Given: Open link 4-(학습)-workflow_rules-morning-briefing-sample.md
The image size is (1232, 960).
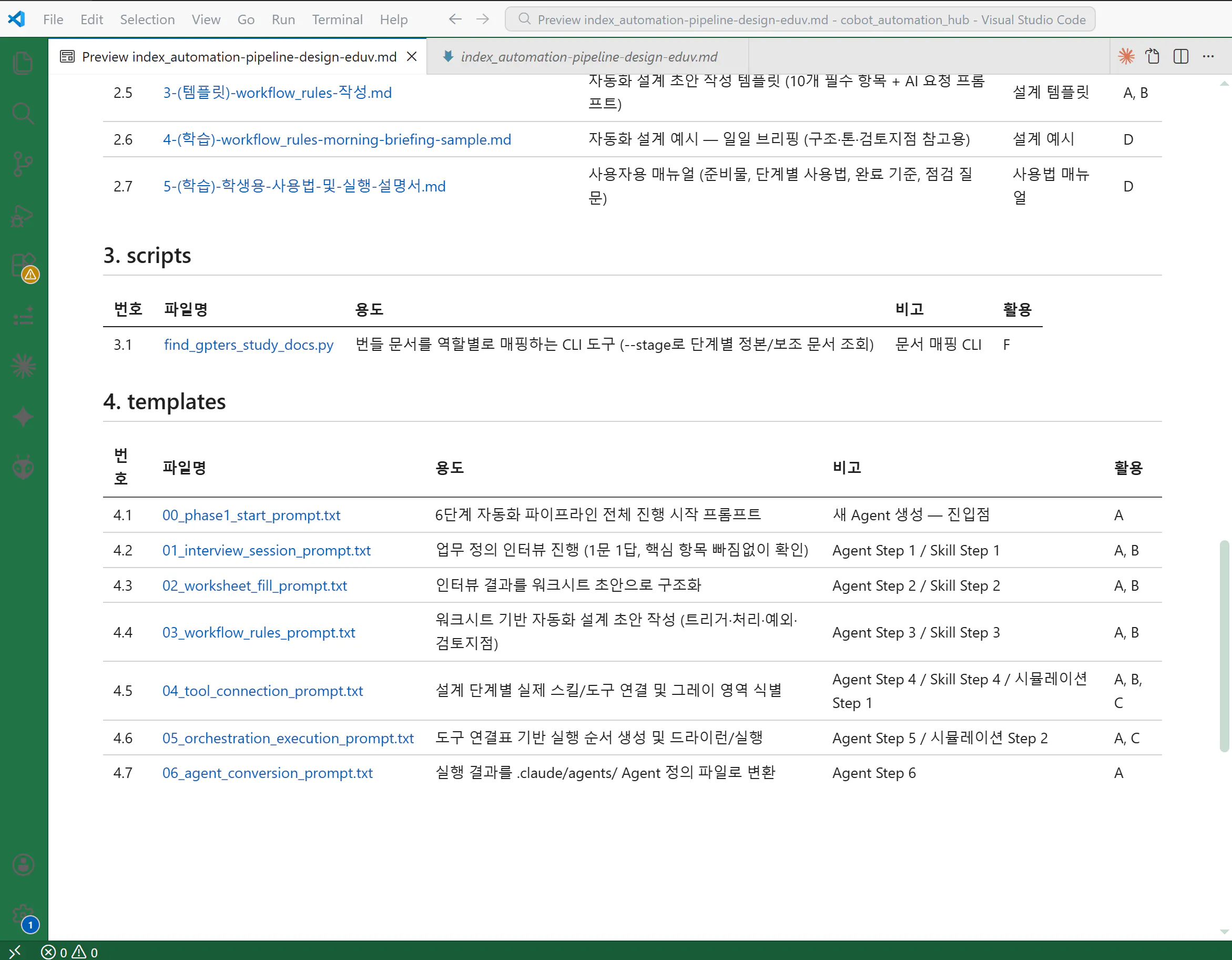Looking at the screenshot, I should [x=337, y=139].
